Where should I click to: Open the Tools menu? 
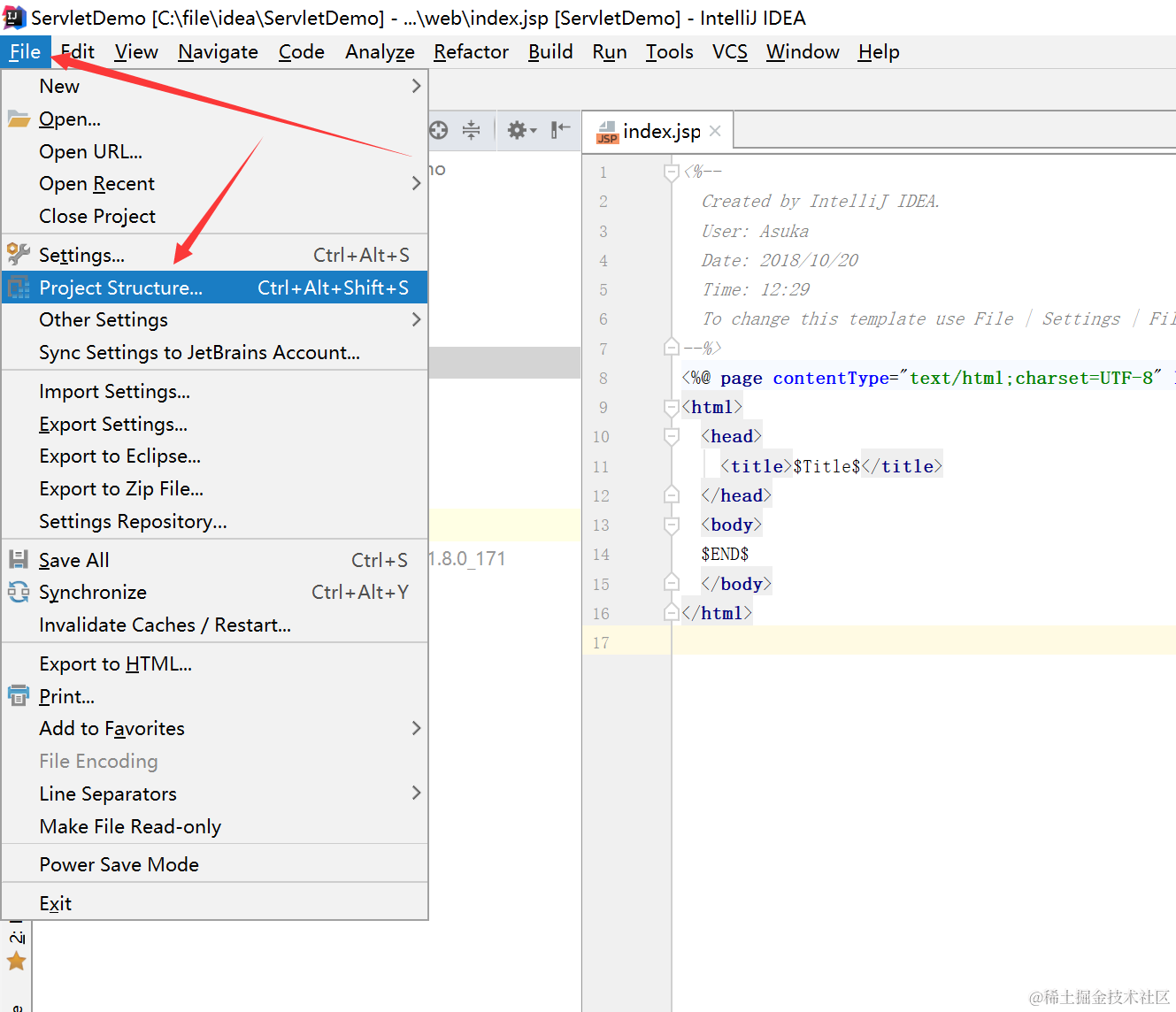coord(669,52)
